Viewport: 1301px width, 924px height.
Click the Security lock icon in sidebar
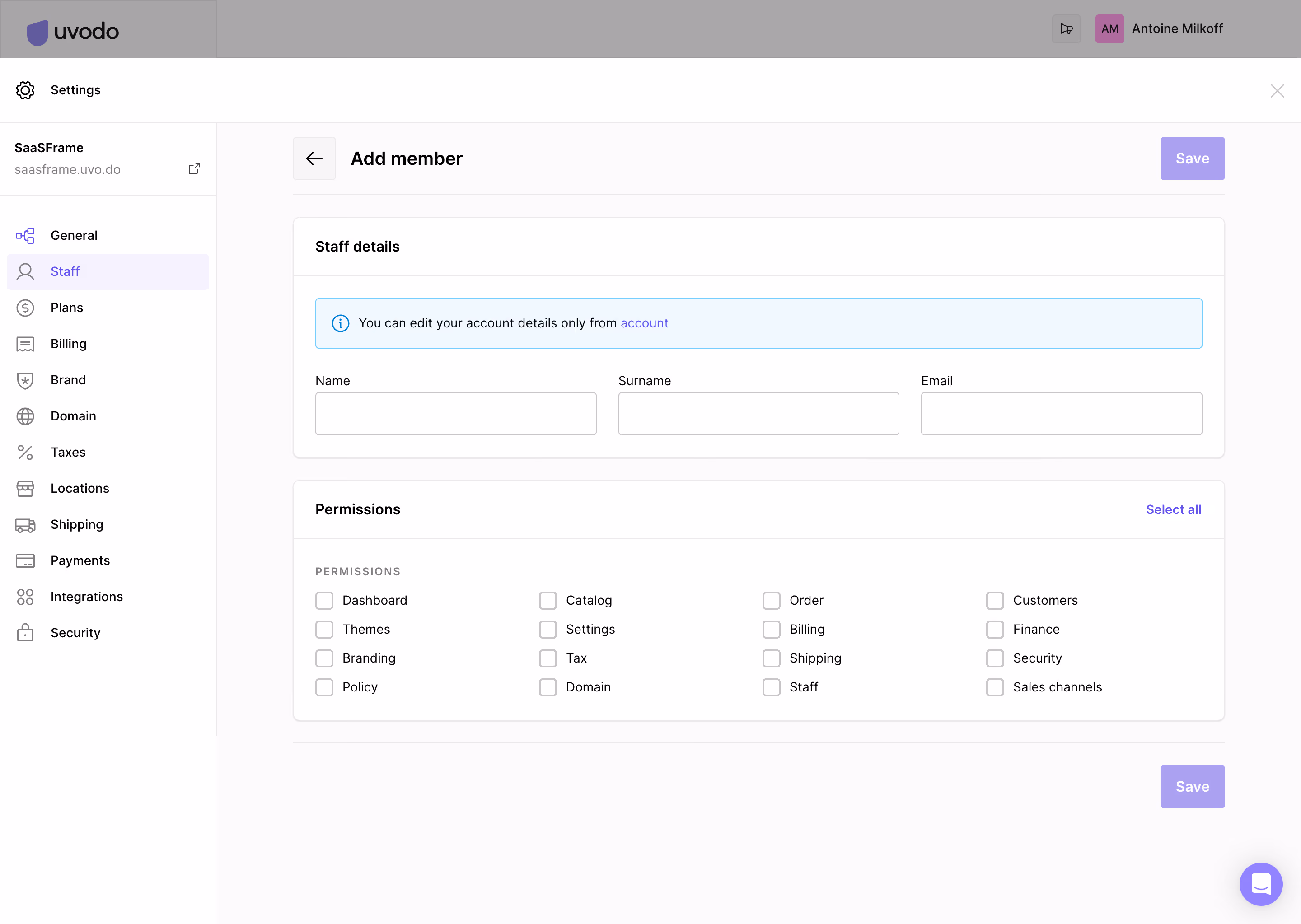25,633
